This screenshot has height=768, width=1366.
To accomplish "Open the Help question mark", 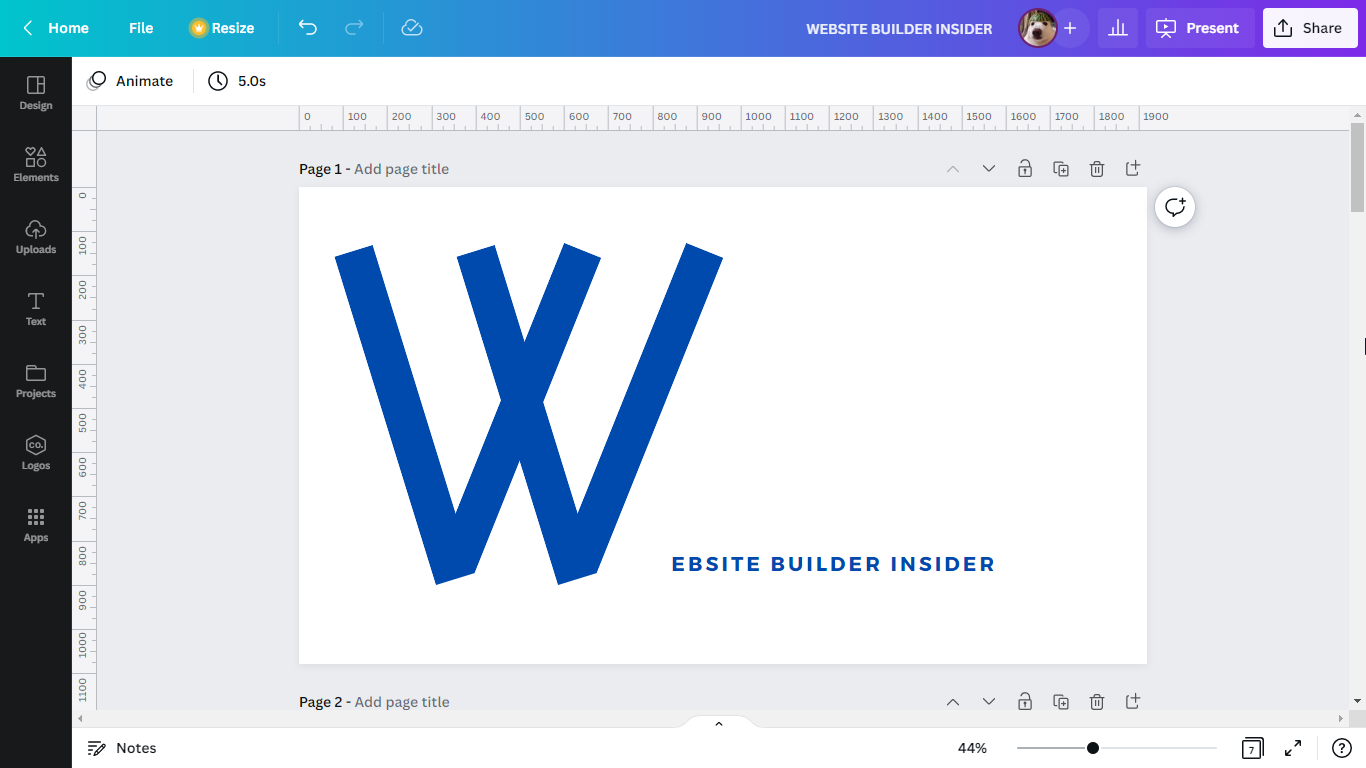I will (x=1342, y=748).
